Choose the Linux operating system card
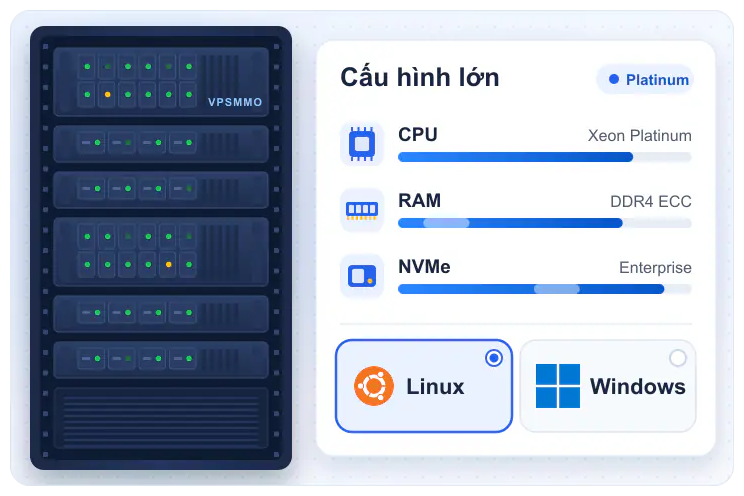744x496 pixels. (424, 386)
